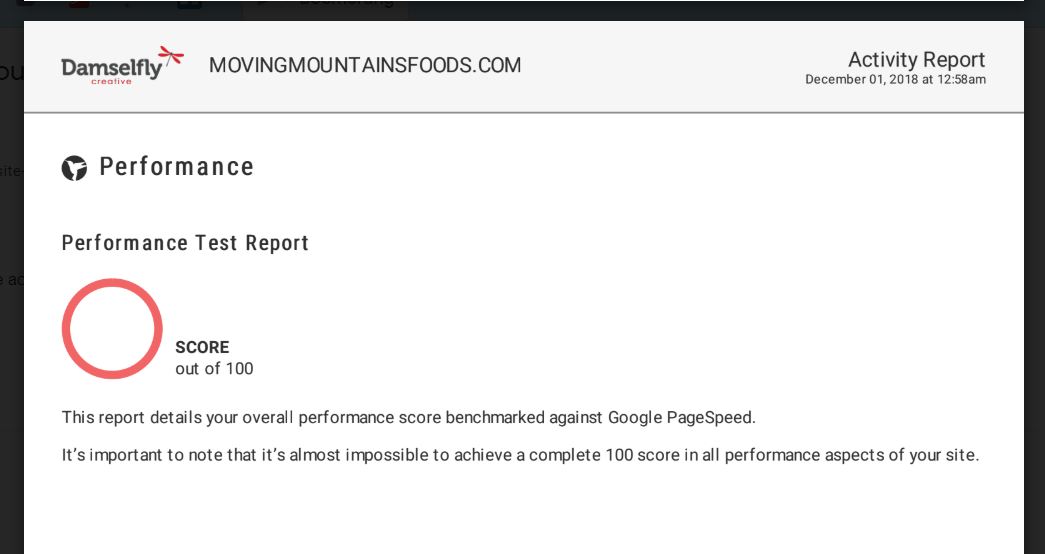Click the Damselfly Creative logo
This screenshot has height=554, width=1045.
tap(123, 65)
